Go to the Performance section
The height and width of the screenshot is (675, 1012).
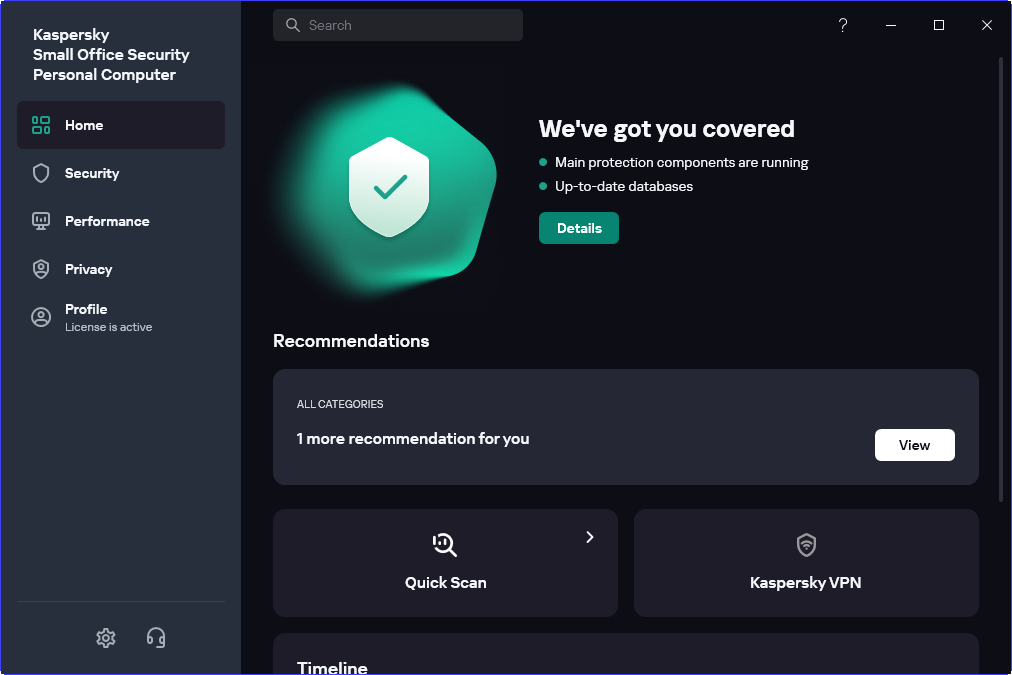tap(107, 221)
